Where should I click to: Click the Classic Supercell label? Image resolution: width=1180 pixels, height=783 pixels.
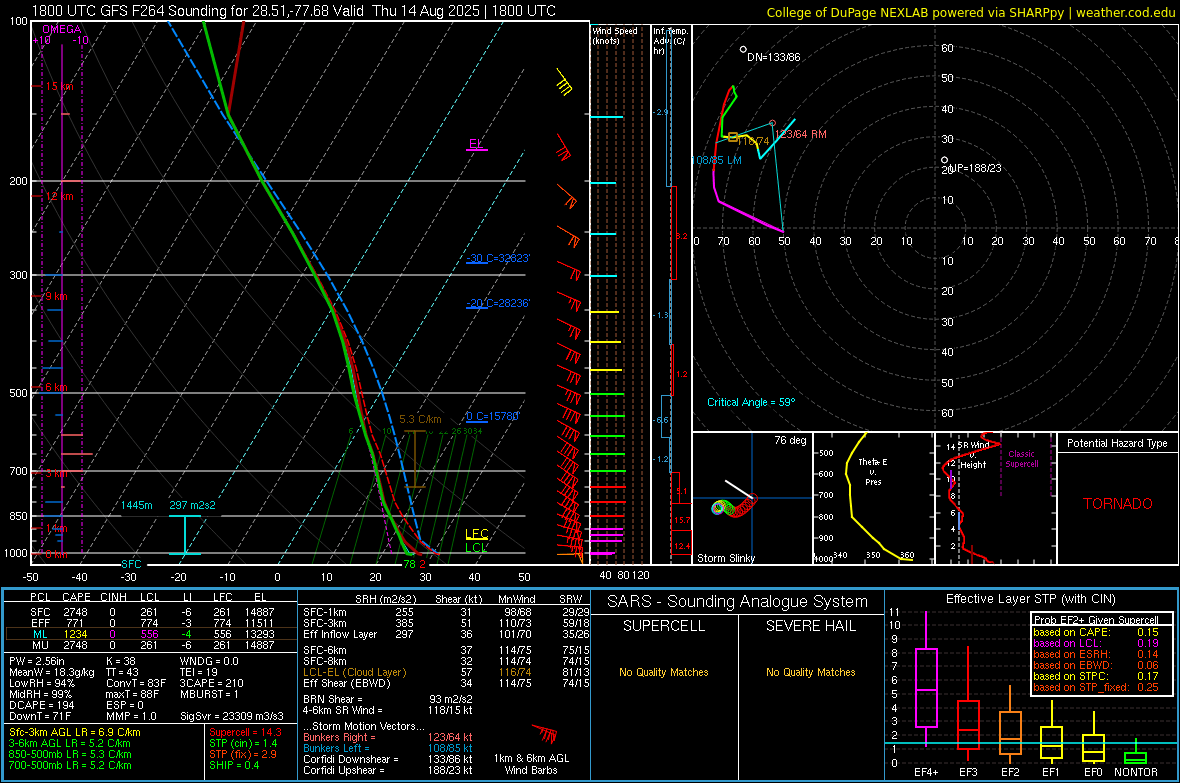point(1021,459)
